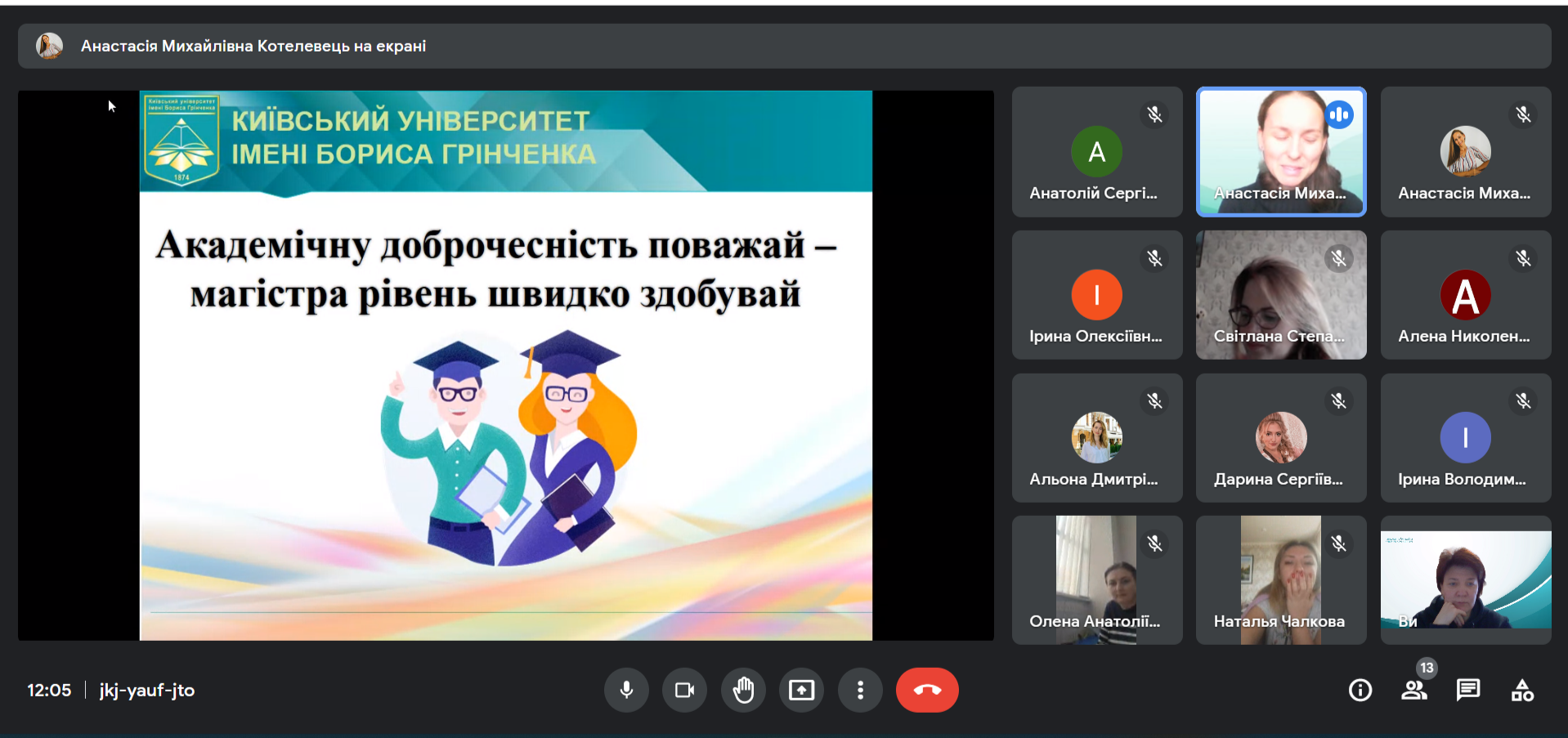Click the muted mic icon on Олена's tile
Screen dimensions: 1568x738
coord(1154,543)
